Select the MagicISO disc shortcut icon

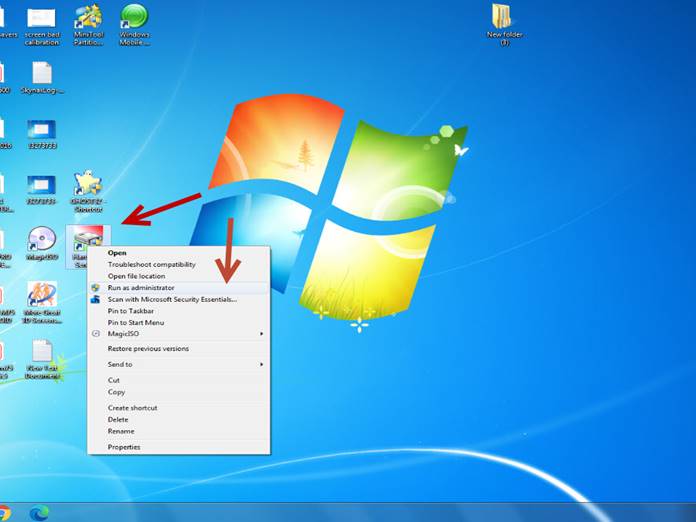click(x=41, y=240)
